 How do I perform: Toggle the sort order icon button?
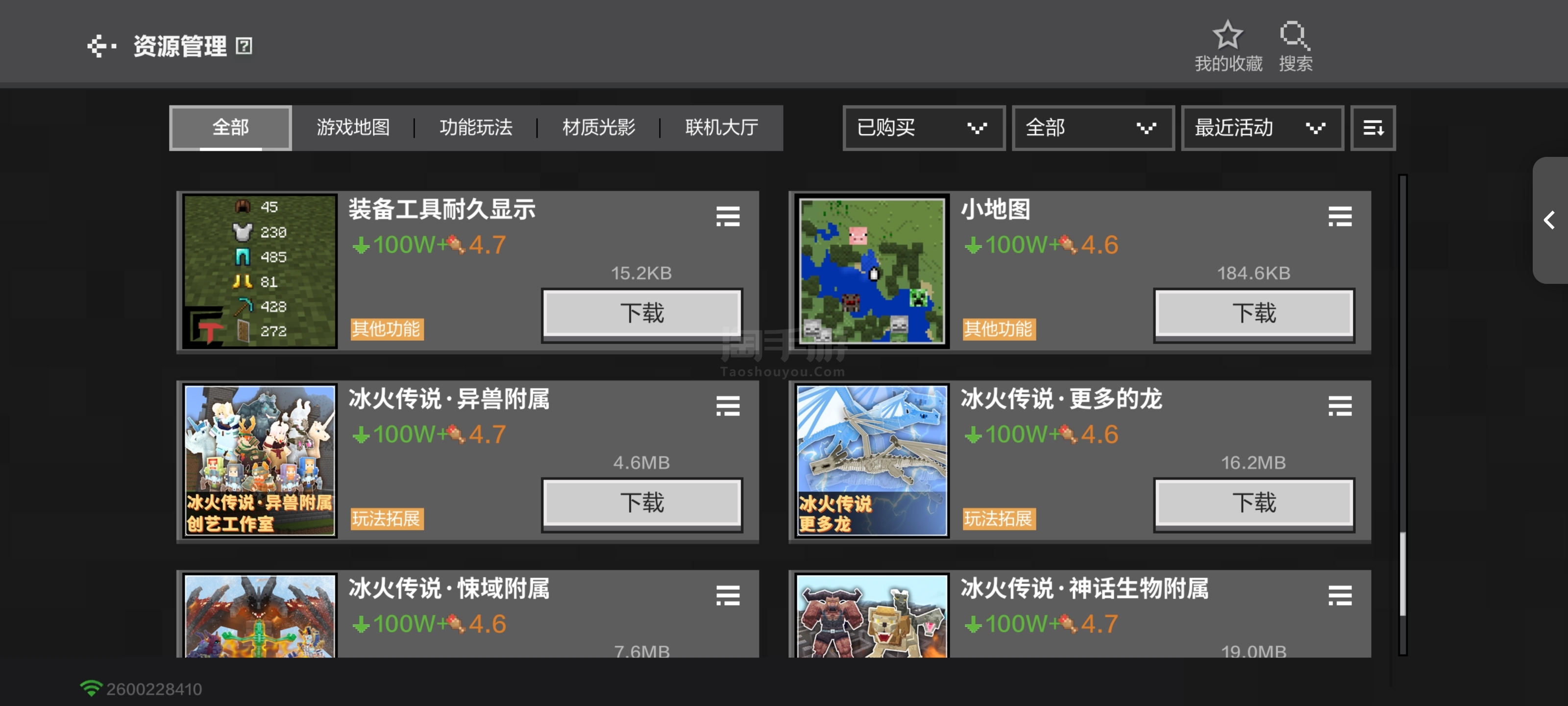1372,128
